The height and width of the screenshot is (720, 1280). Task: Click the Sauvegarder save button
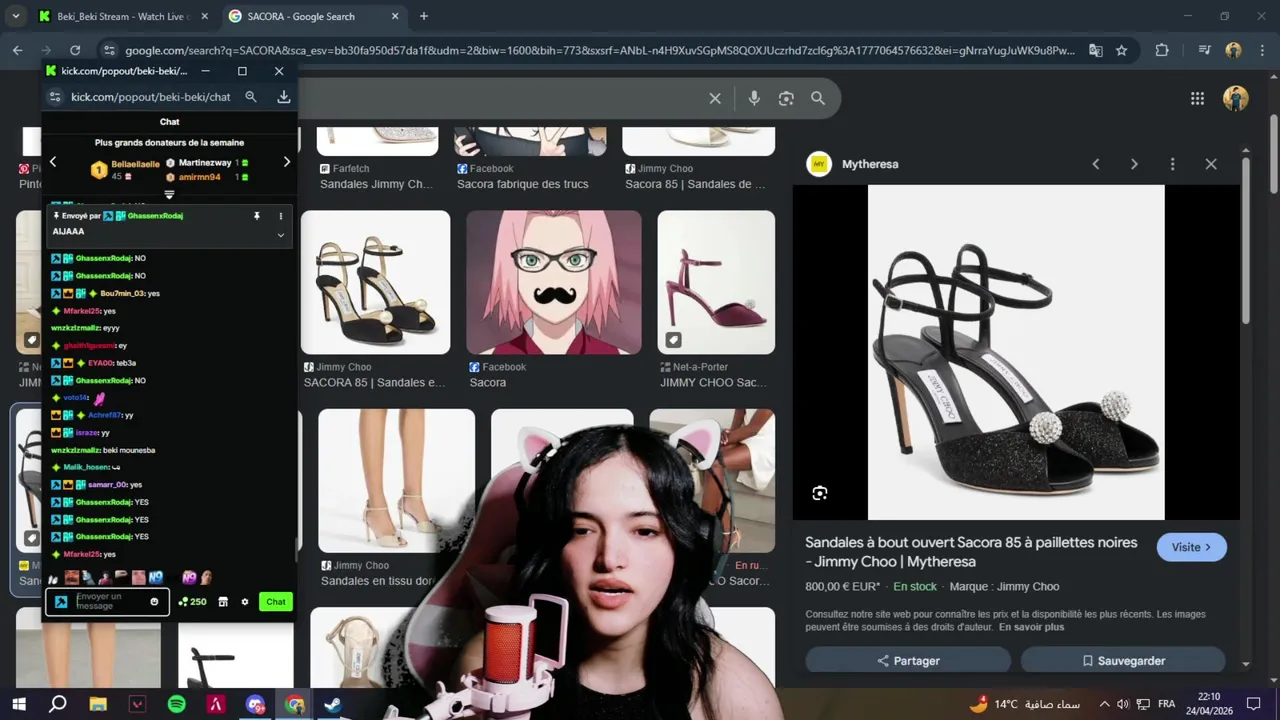click(x=1123, y=661)
